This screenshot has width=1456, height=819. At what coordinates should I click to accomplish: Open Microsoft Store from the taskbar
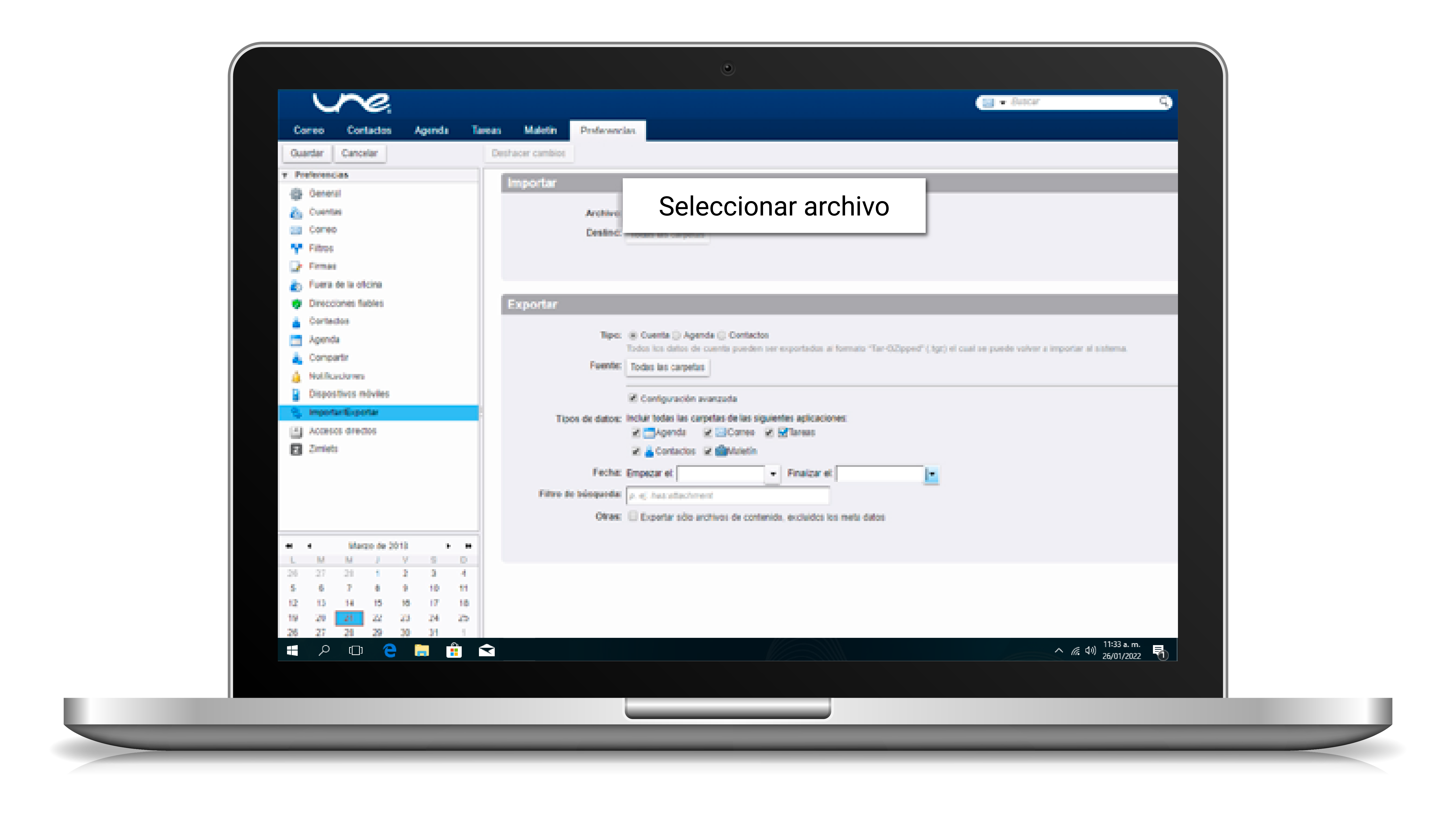point(454,651)
